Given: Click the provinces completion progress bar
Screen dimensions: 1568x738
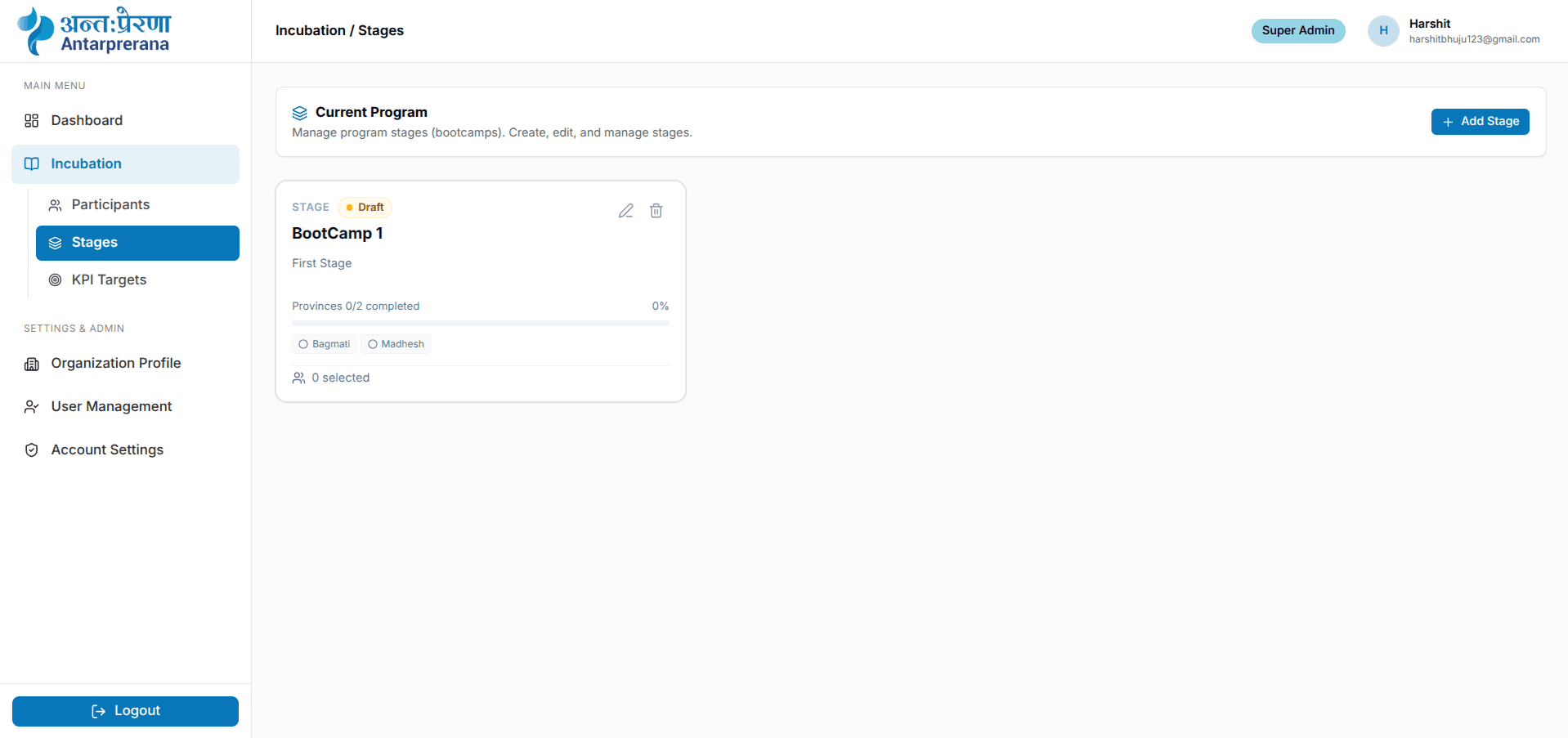Looking at the screenshot, I should click(481, 324).
